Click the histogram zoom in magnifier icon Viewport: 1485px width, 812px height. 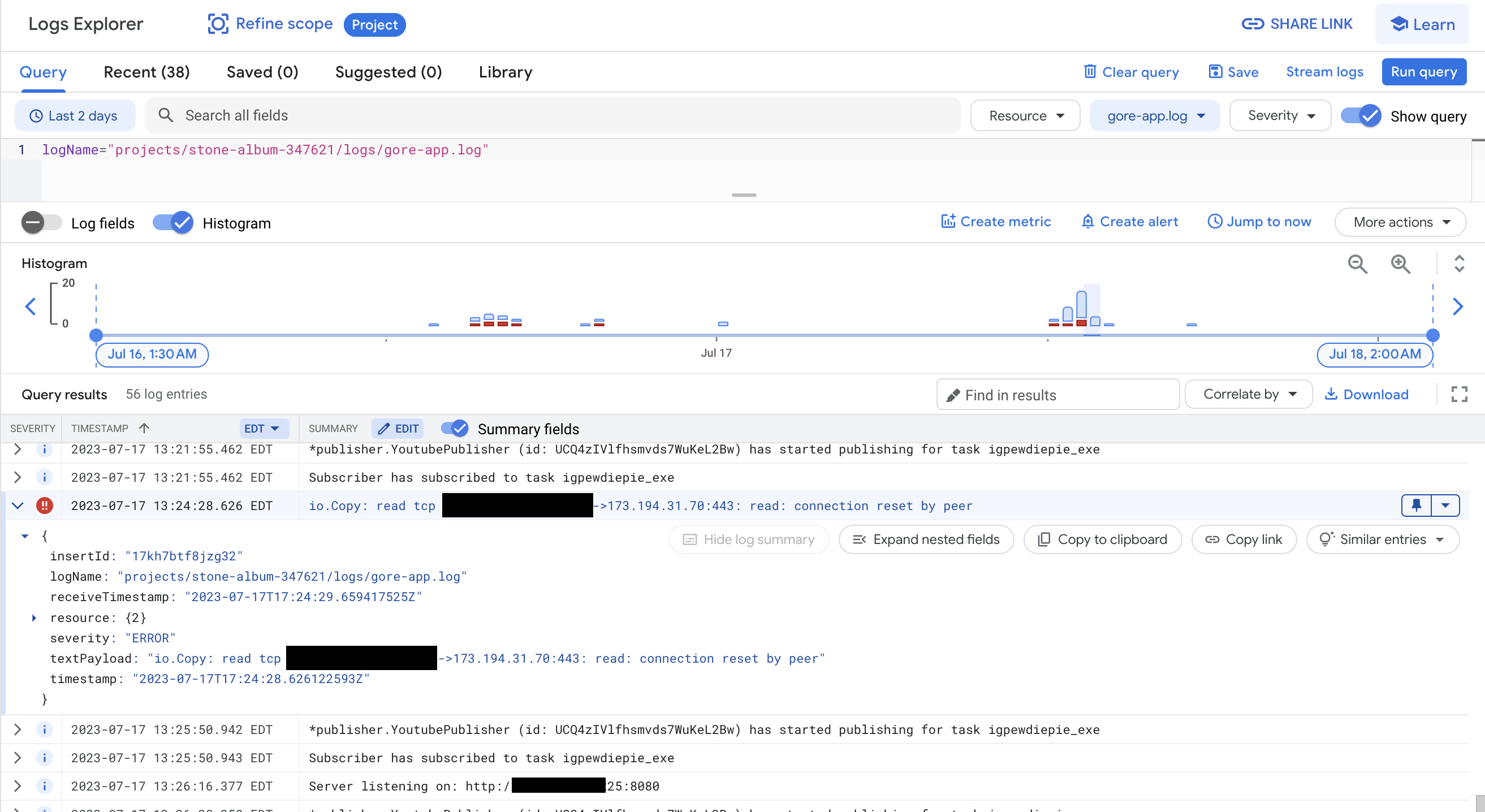(1400, 264)
